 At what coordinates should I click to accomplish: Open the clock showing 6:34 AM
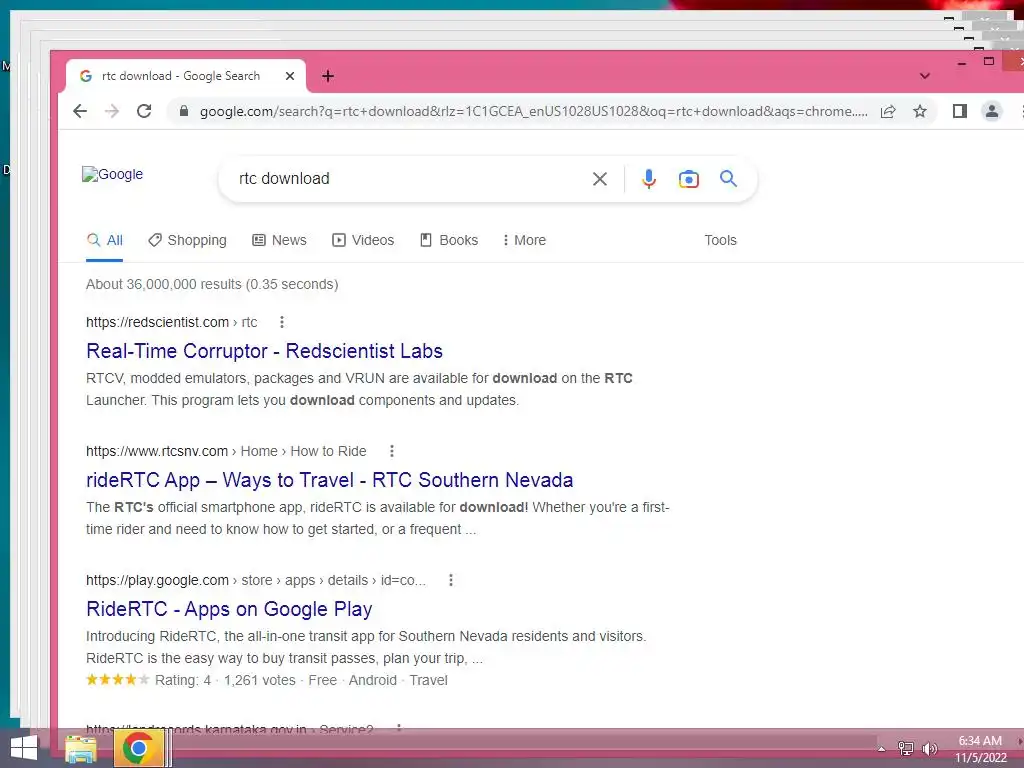[x=980, y=749]
